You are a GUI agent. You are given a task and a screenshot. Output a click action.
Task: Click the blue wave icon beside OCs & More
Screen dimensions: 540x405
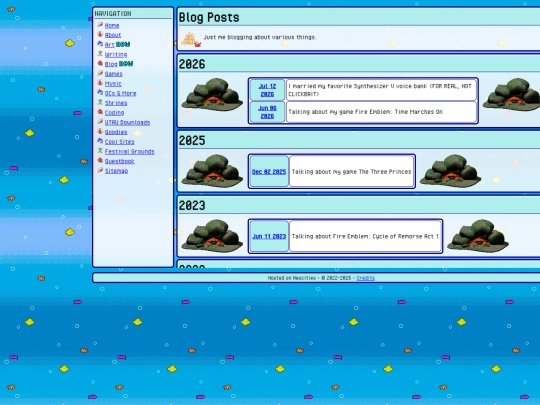pos(100,93)
